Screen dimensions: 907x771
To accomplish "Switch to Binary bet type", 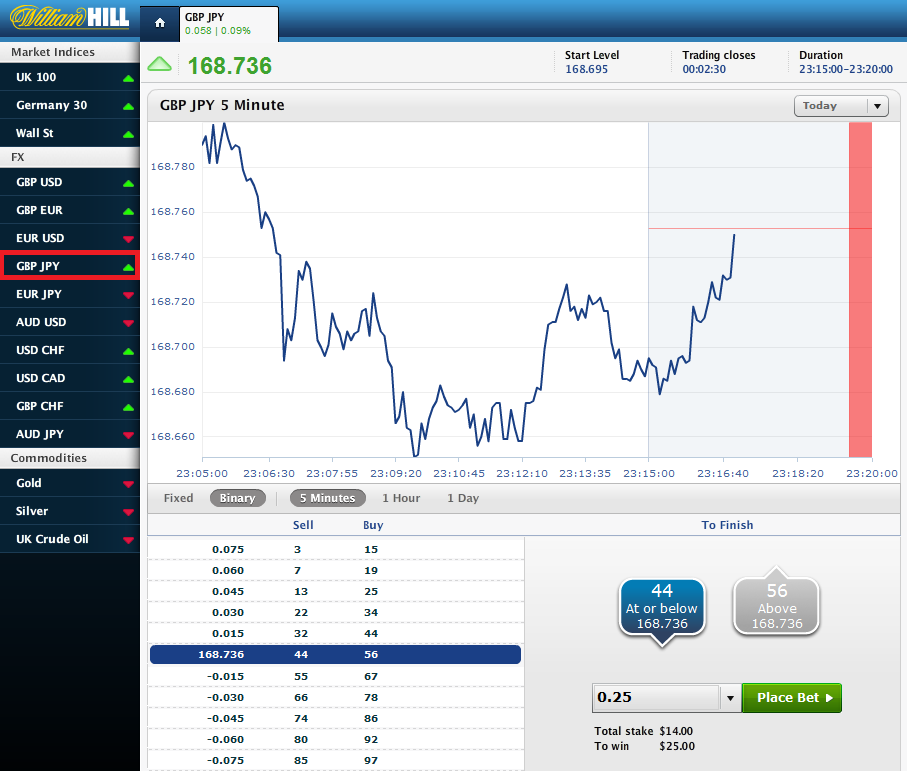I will click(238, 498).
